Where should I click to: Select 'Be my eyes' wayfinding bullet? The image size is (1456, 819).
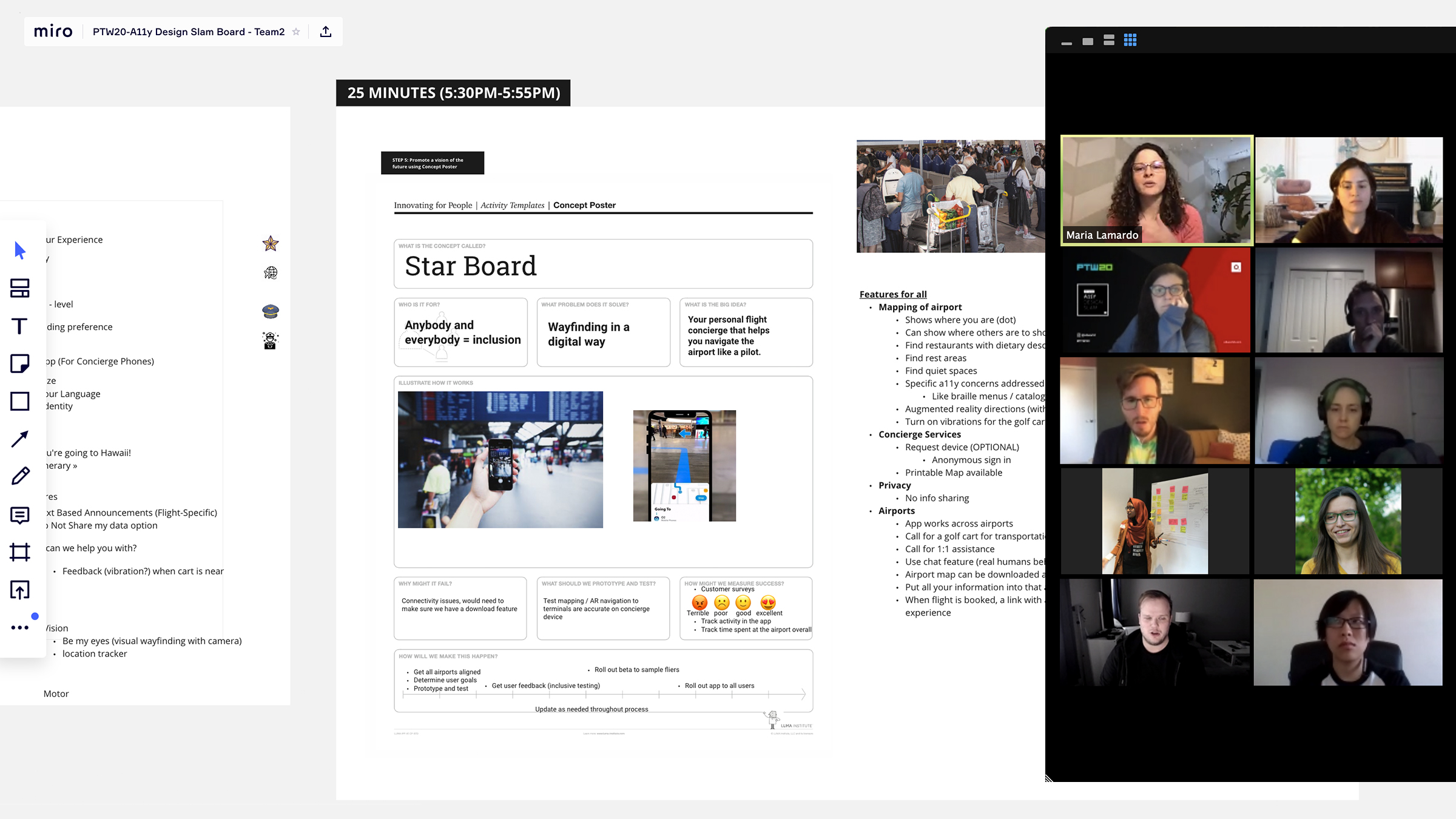pyautogui.click(x=152, y=641)
